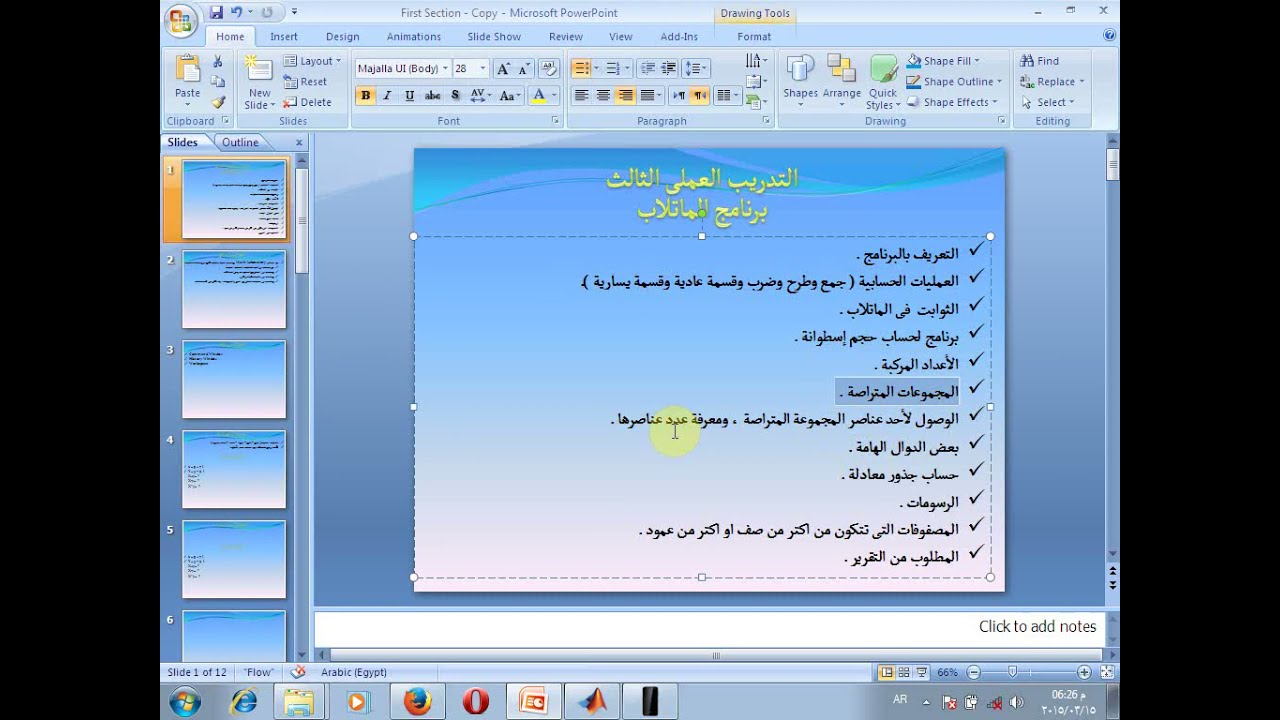Save the presentation from Quick Access toolbar
1280x720 pixels.
click(x=216, y=13)
